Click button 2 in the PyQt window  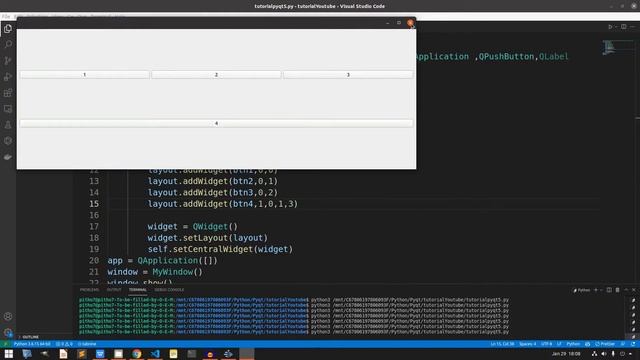pyautogui.click(x=216, y=75)
